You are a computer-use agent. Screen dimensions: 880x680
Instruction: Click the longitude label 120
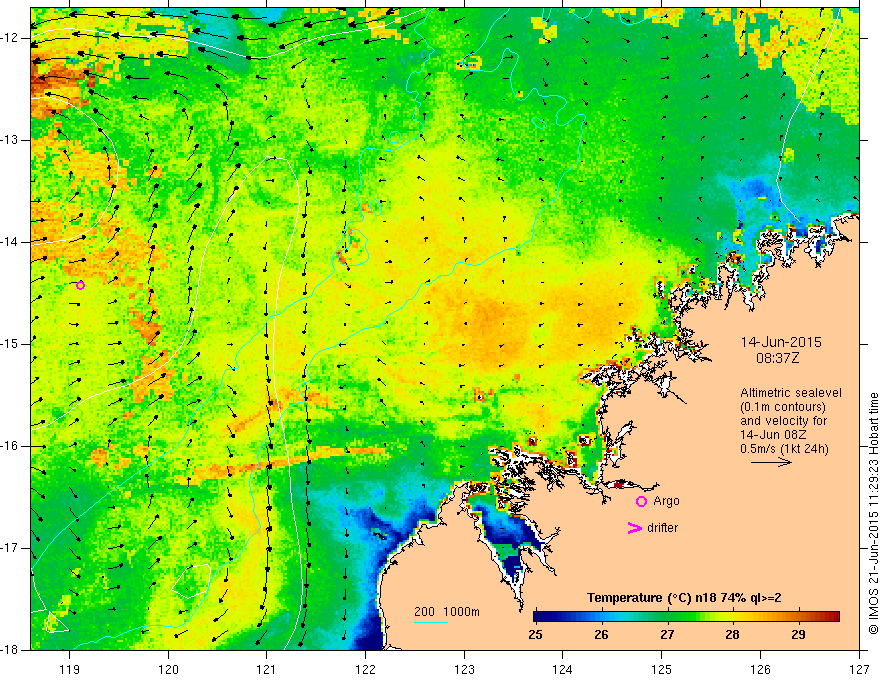coord(168,669)
